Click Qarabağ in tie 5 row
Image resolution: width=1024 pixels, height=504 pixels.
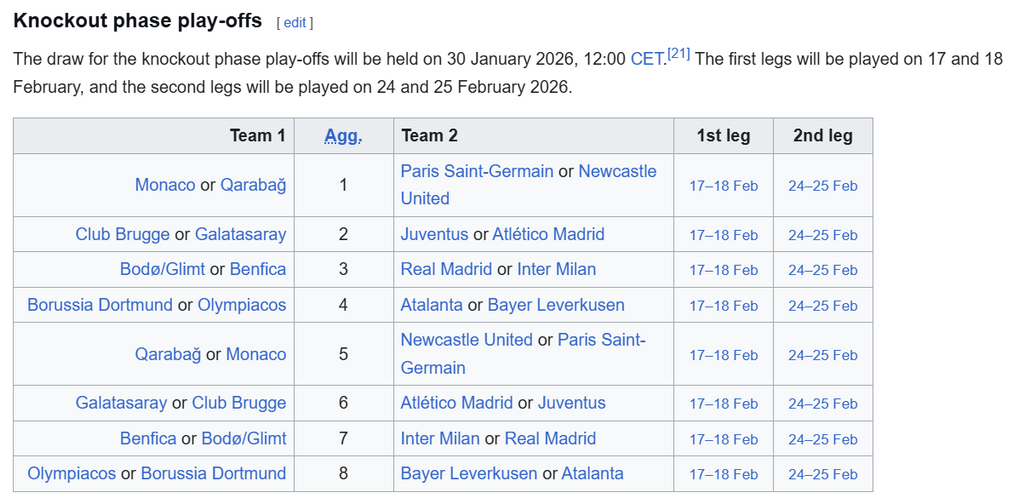click(168, 354)
